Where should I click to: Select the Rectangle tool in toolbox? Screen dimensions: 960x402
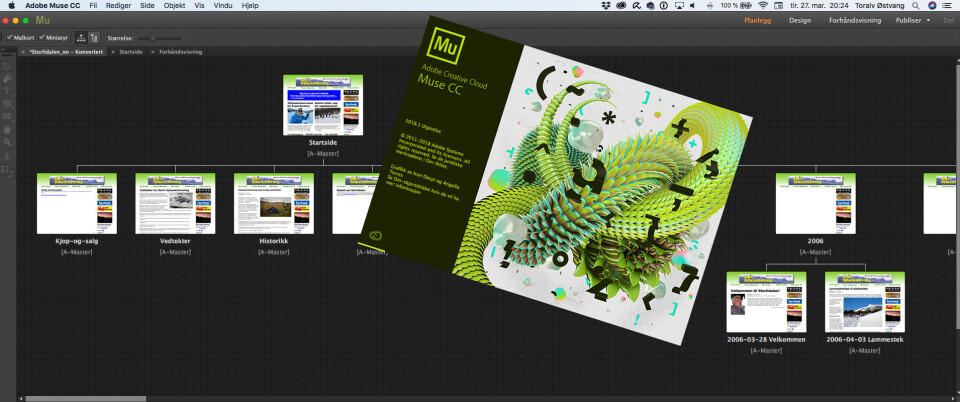click(x=7, y=104)
